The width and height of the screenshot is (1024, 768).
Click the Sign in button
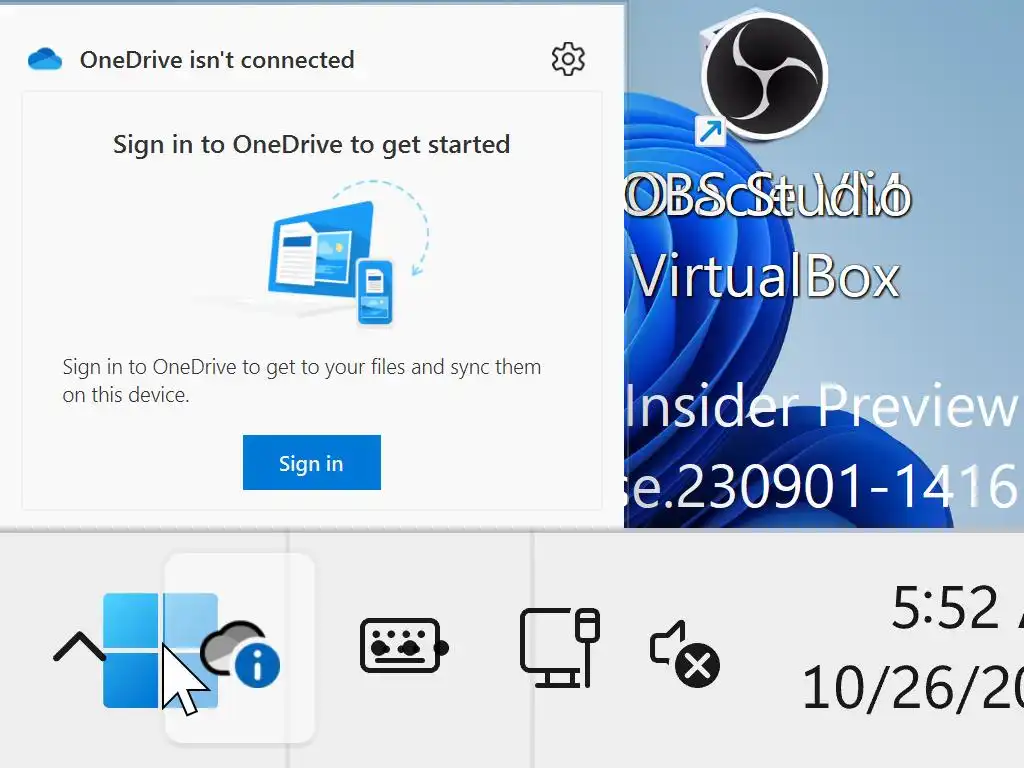coord(312,462)
